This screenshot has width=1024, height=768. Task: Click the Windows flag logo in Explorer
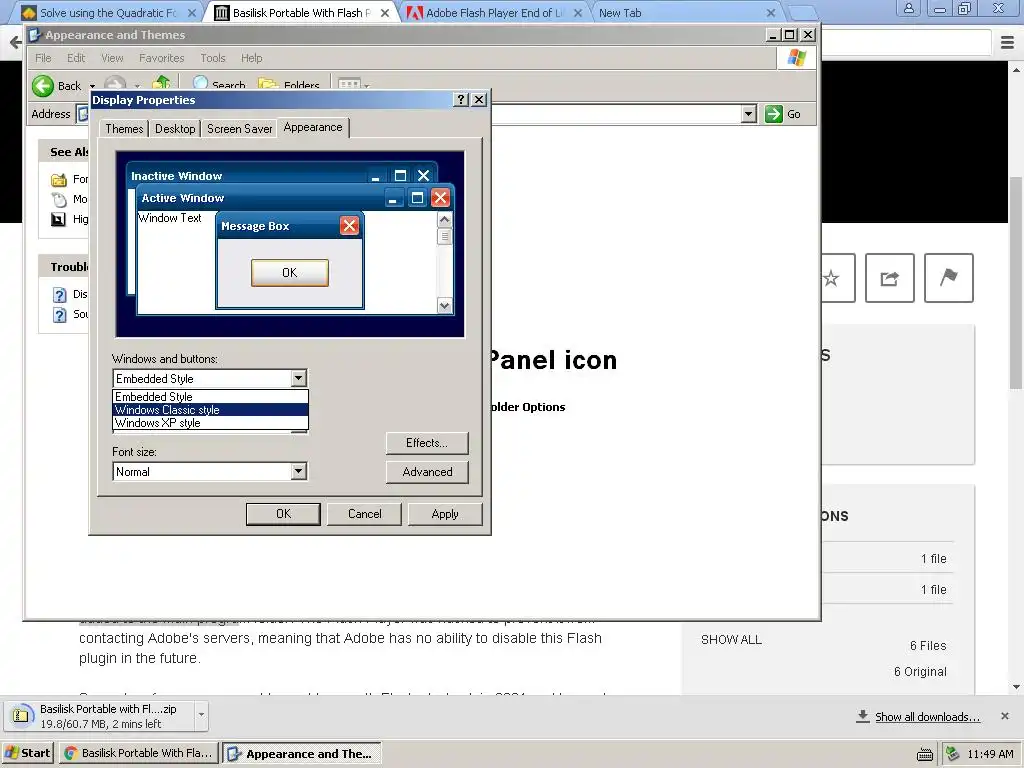[x=796, y=57]
